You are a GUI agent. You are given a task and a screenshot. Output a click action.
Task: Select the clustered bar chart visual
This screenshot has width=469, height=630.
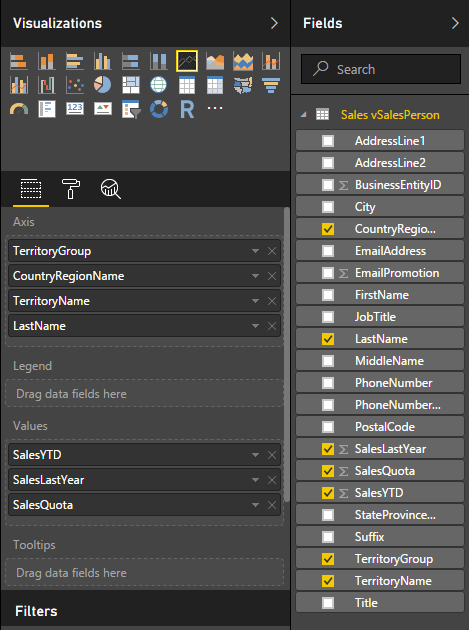[75, 61]
